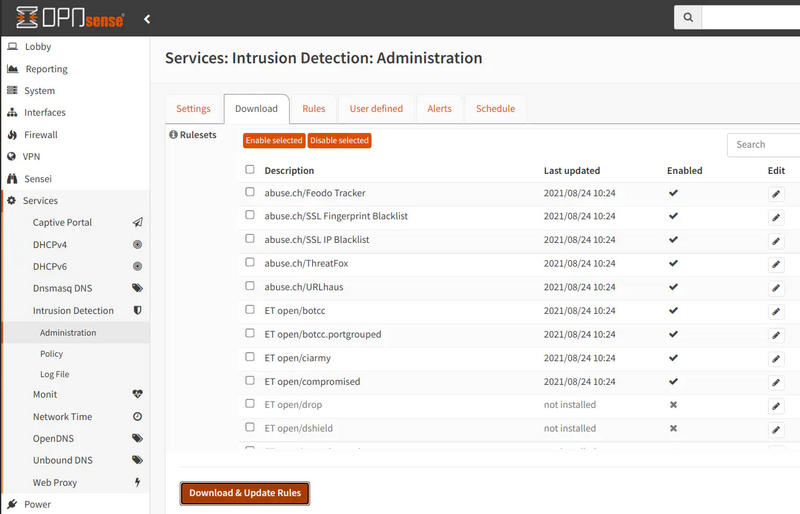Click the Enable selected button
Image resolution: width=800 pixels, height=514 pixels.
click(x=274, y=140)
